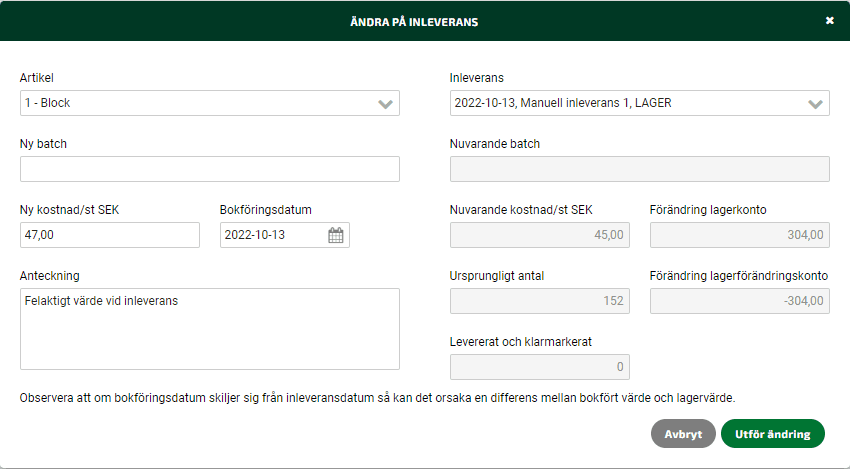Image resolution: width=850 pixels, height=469 pixels.
Task: Click the Förändring lagerförändringskonto label
Action: coord(739,276)
